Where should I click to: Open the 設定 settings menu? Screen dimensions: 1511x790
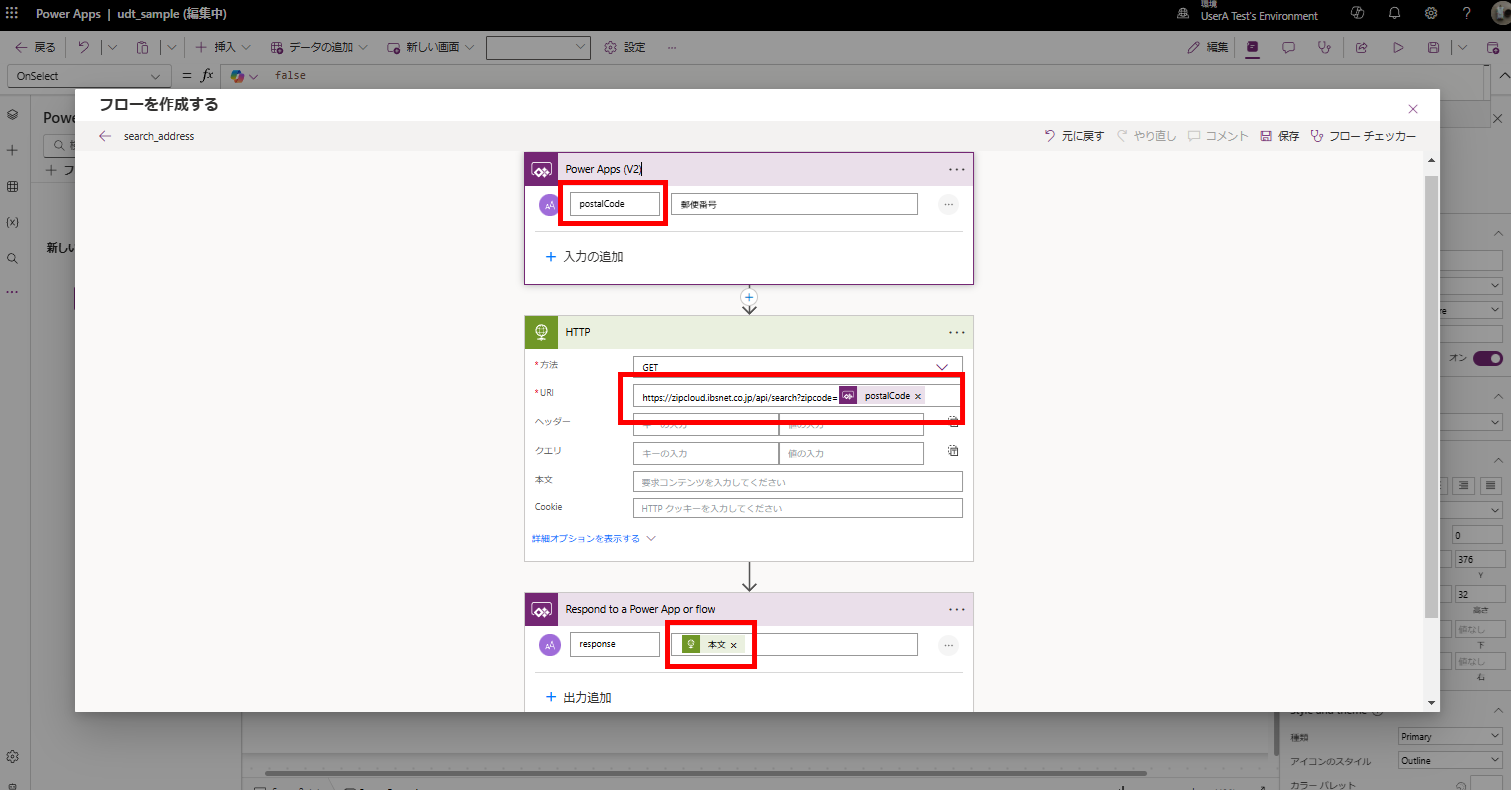(x=625, y=46)
